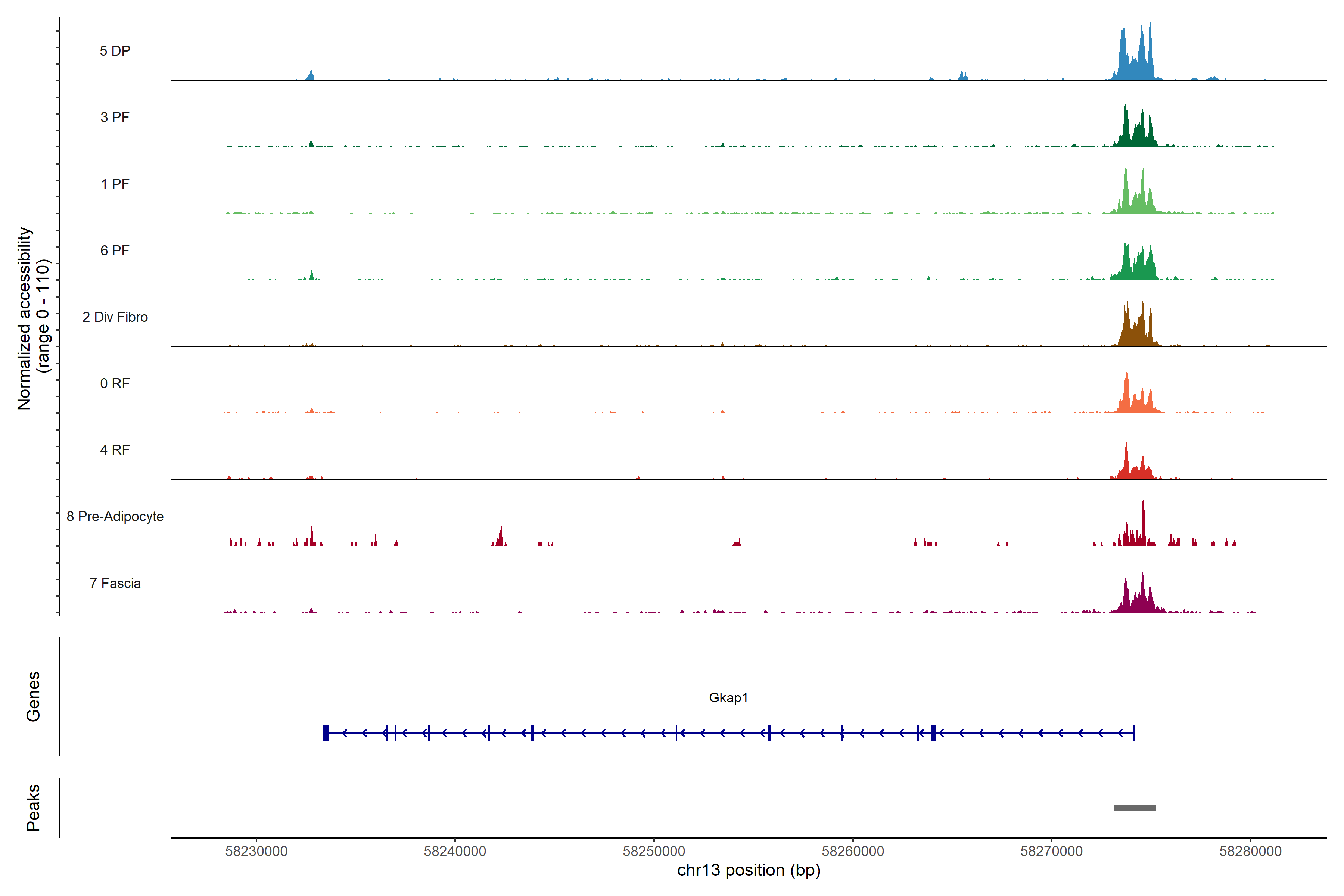Viewport: 1344px width, 896px height.
Task: Click the chr13 position (bp) axis title
Action: click(749, 870)
